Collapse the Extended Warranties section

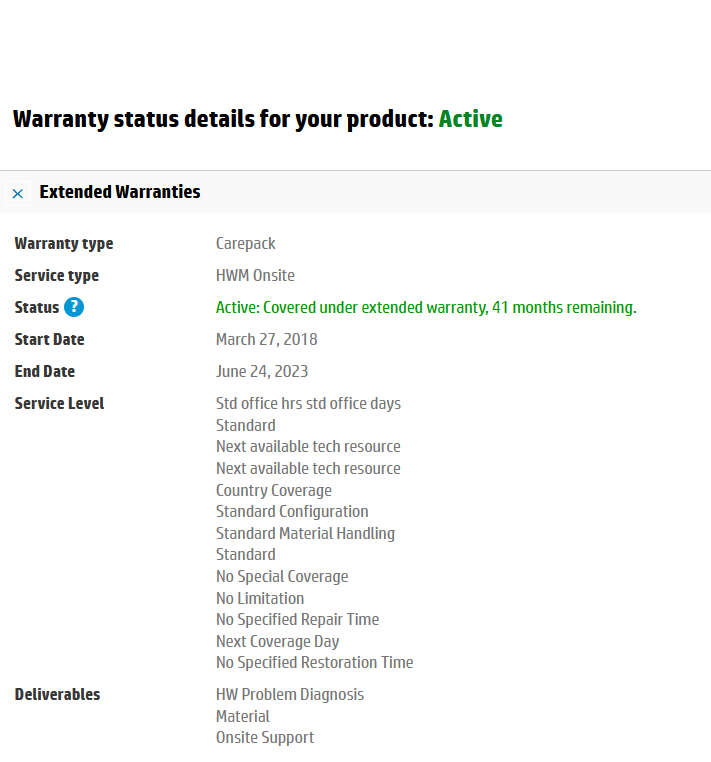click(18, 193)
